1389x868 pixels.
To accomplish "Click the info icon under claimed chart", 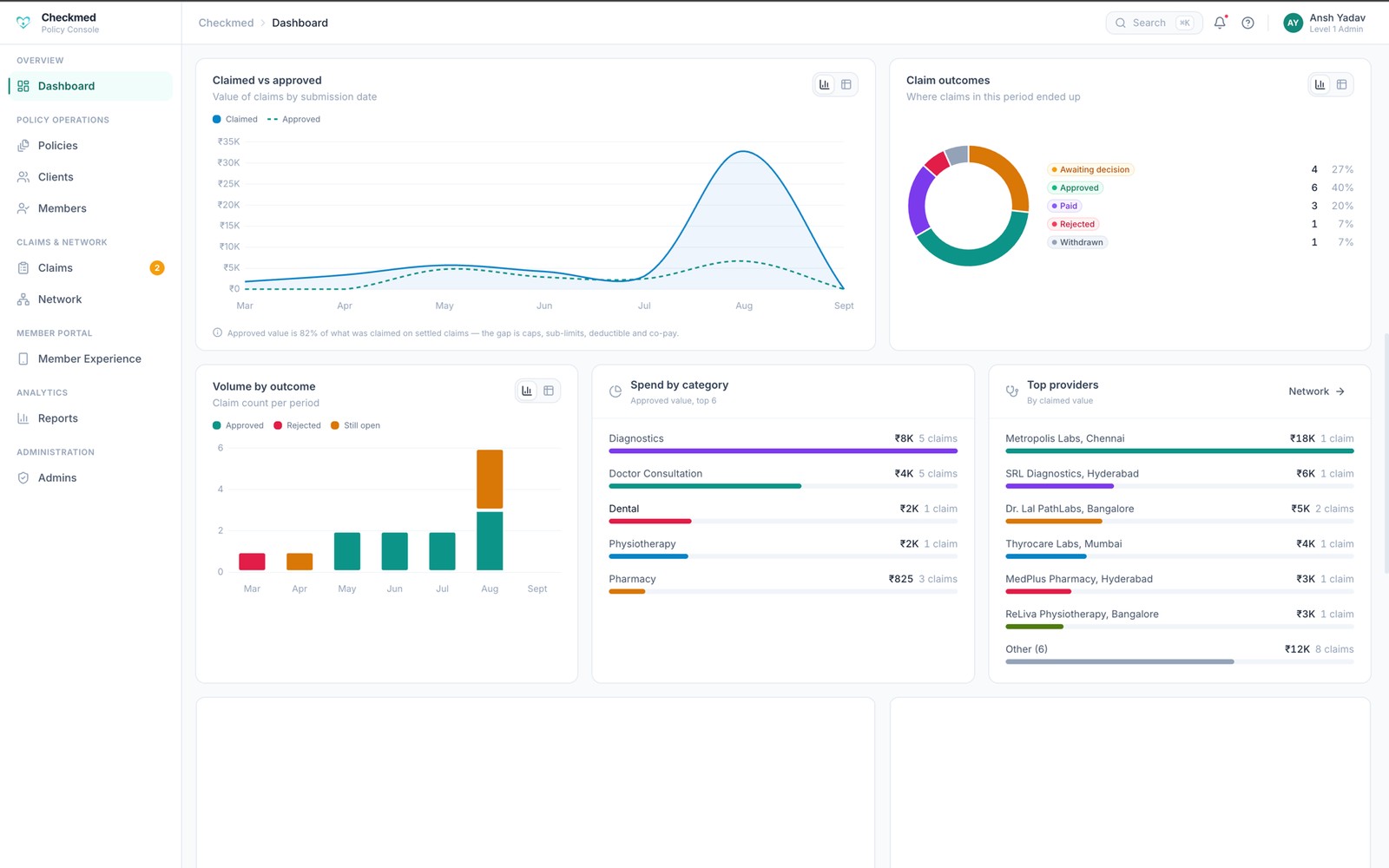I will click(218, 332).
